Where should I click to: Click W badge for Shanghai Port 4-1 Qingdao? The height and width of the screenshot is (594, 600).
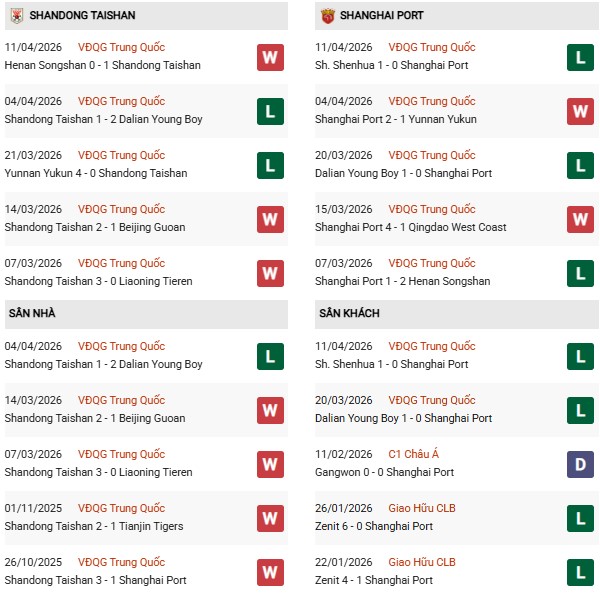pyautogui.click(x=581, y=219)
